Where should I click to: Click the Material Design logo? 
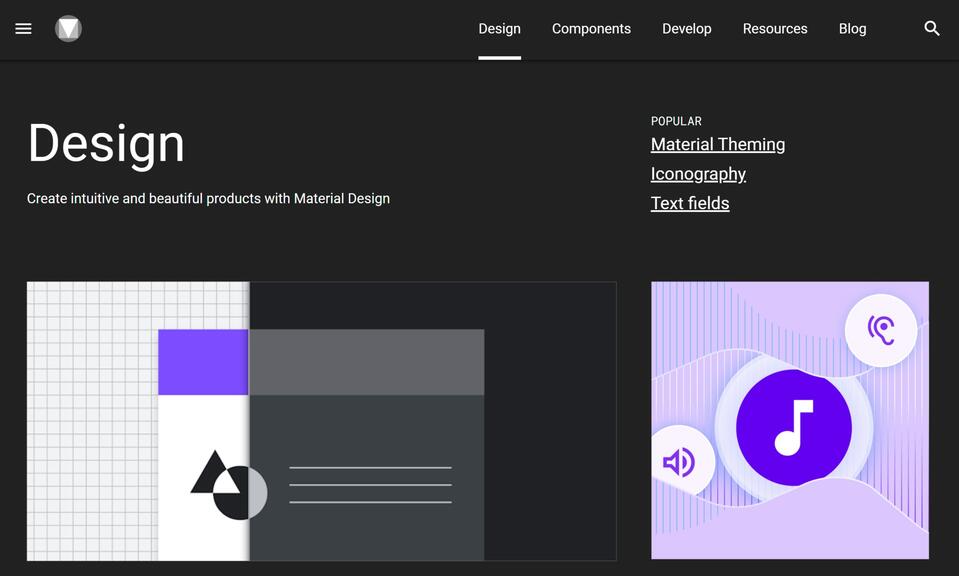(68, 28)
